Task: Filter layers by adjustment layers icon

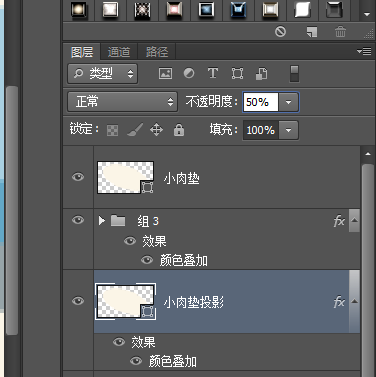Action: 189,73
